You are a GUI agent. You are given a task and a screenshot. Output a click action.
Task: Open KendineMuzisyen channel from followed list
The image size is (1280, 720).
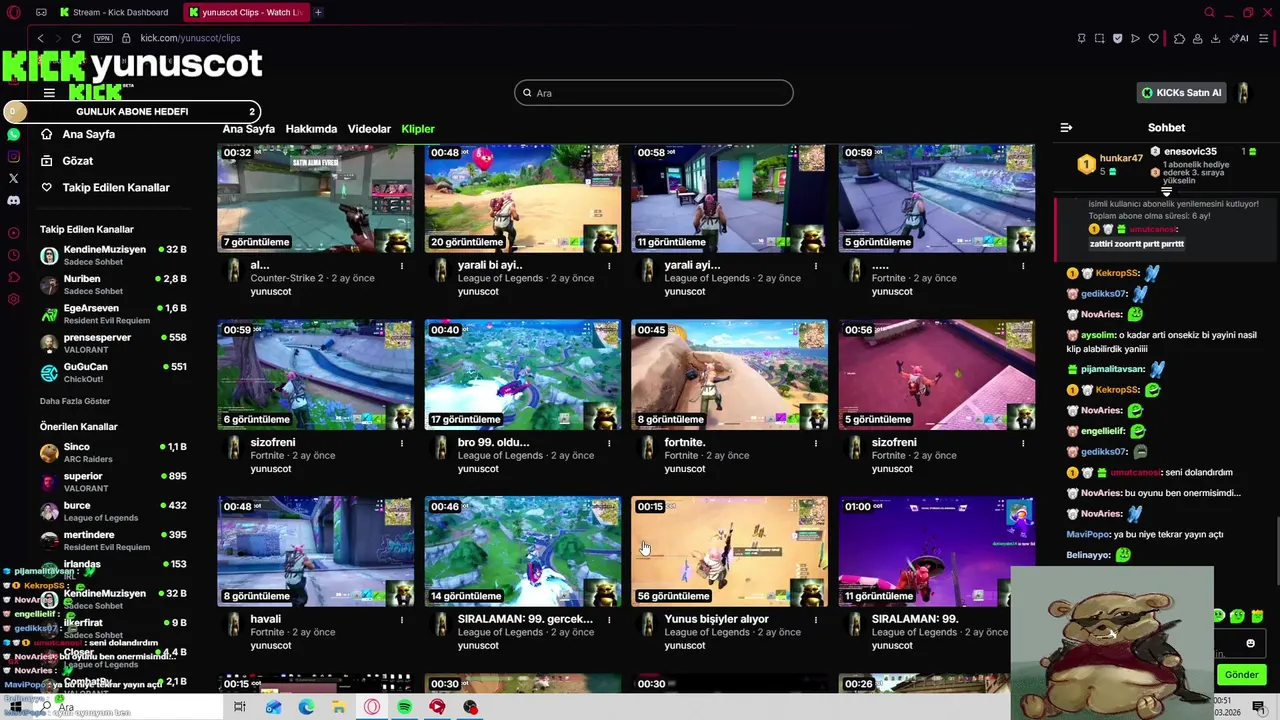pos(113,255)
